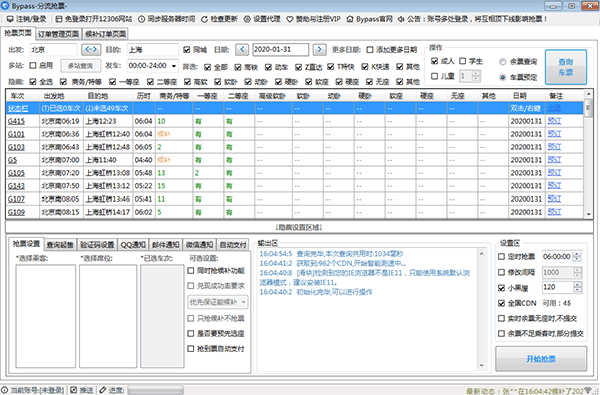This screenshot has width=600, height=395.
Task: Click the 输出区 log scrollbar
Action: (x=481, y=309)
